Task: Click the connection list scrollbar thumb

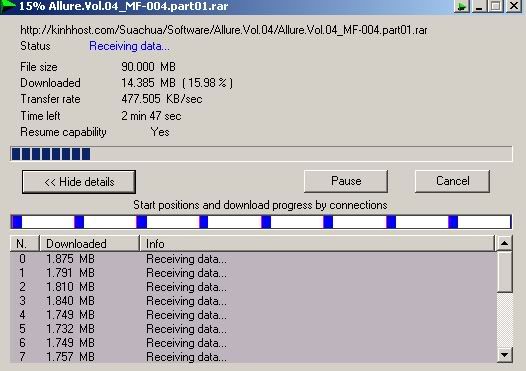Action: (505, 272)
